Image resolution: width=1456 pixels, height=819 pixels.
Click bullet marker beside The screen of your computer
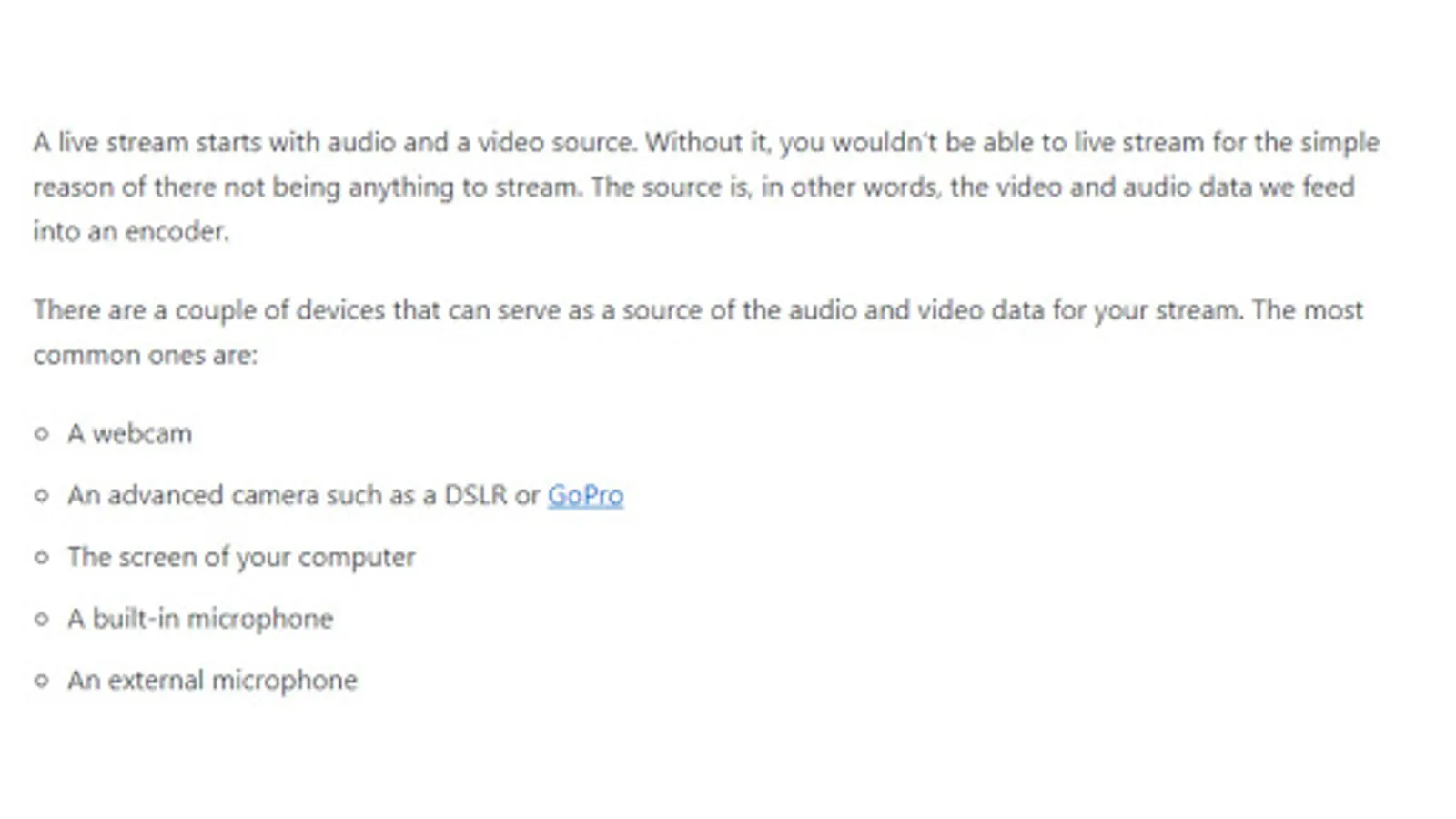[x=42, y=557]
